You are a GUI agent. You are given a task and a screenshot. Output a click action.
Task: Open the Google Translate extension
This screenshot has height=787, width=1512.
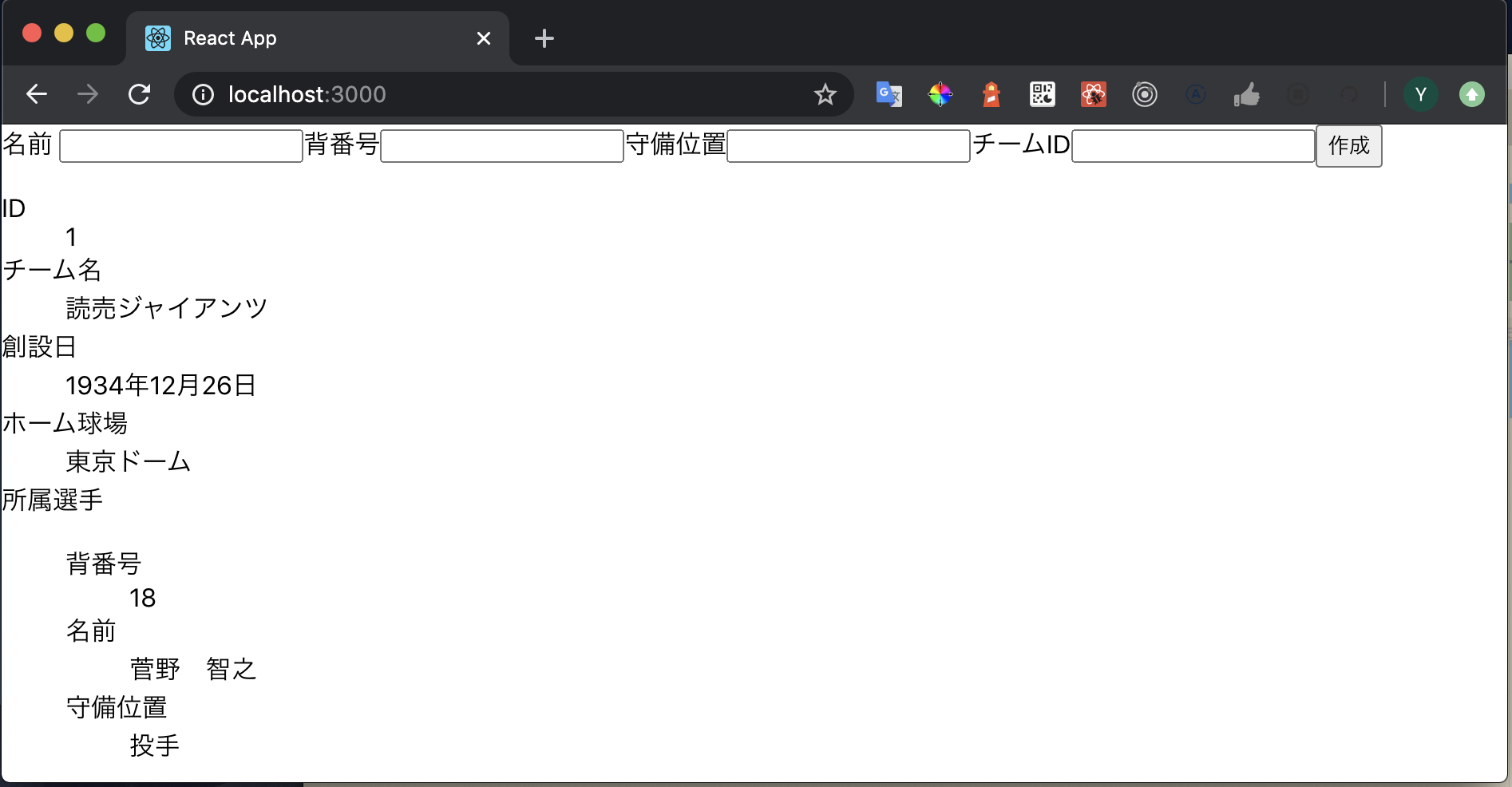click(x=889, y=94)
